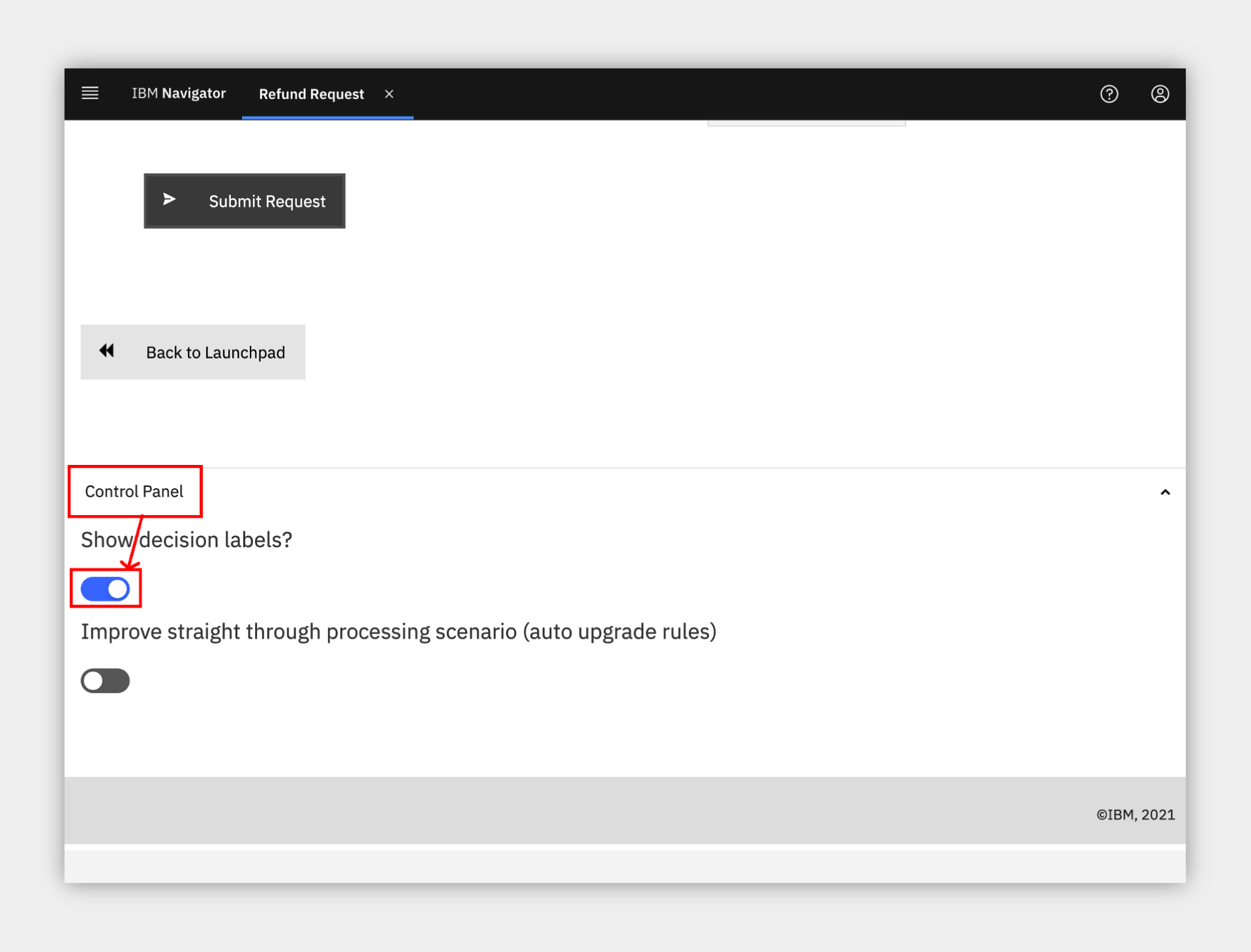The height and width of the screenshot is (952, 1251).
Task: Toggle off Show decision labels switch
Action: 105,589
